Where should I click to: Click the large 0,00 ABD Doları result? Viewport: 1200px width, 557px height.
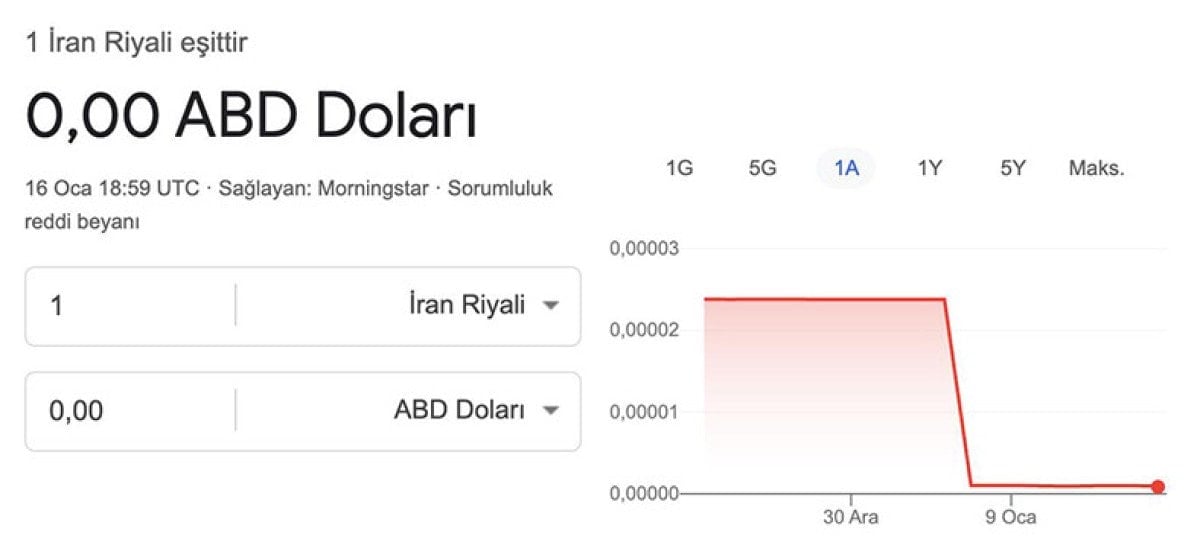tap(251, 118)
